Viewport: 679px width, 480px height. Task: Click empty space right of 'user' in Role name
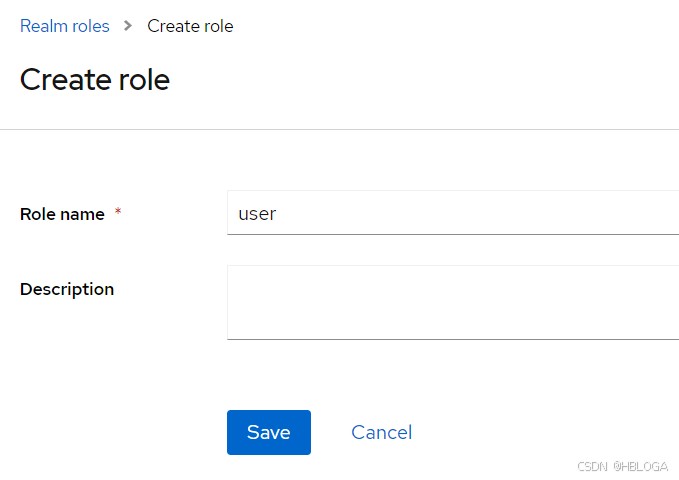pos(480,213)
